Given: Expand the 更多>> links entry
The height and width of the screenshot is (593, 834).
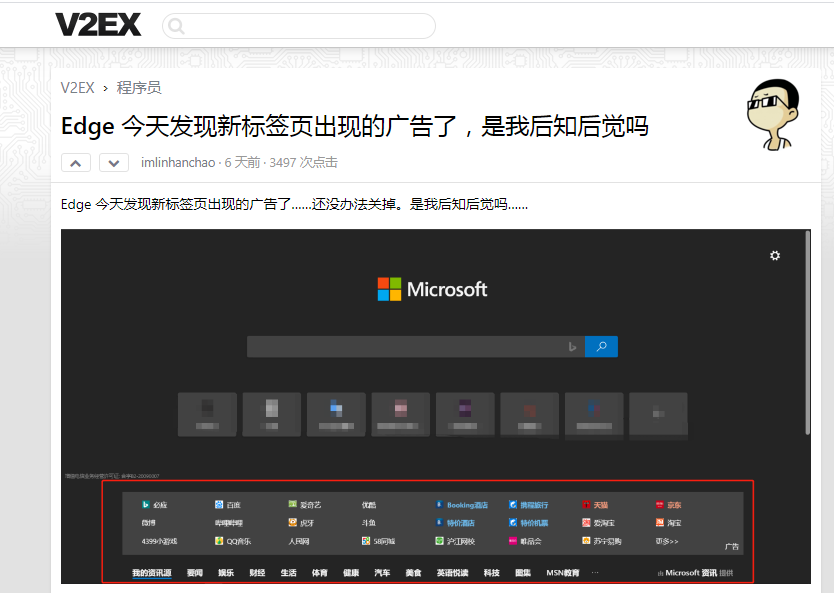Looking at the screenshot, I should click(666, 541).
